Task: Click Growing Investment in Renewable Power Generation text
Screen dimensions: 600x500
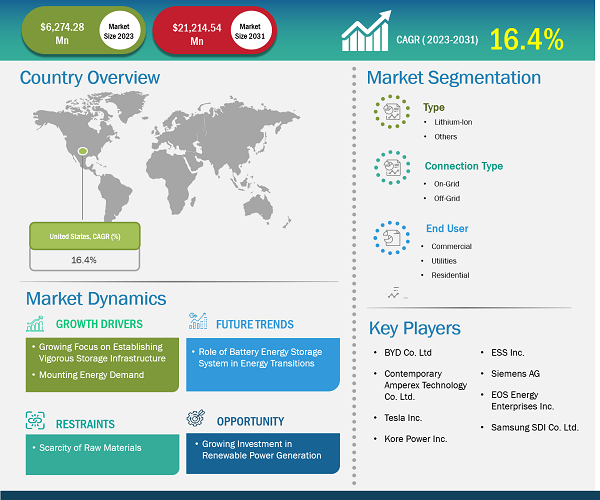Action: point(262,450)
